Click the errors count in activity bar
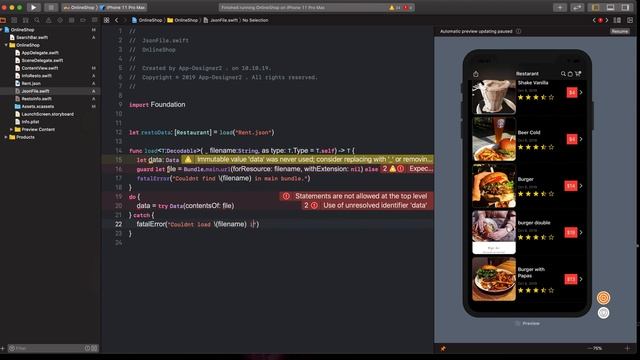Viewport: 640px width, 360px height. [408, 7]
